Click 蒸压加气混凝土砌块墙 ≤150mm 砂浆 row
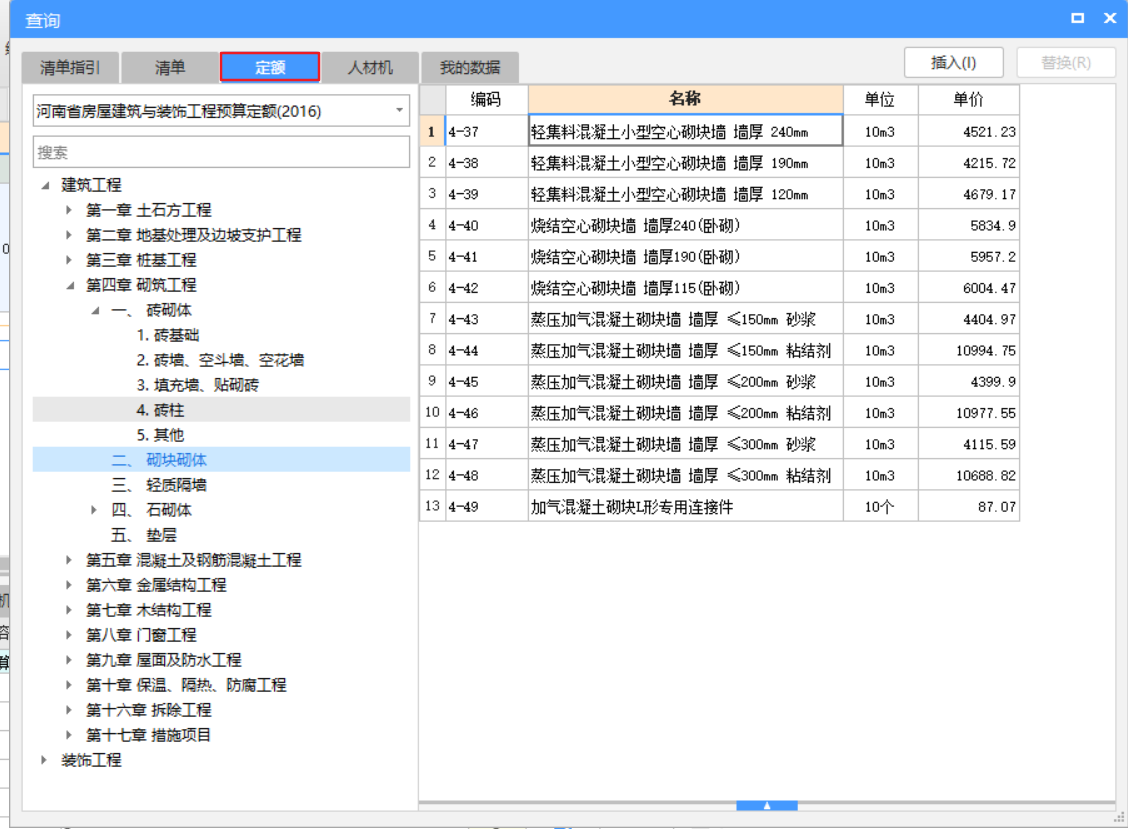Image resolution: width=1128 pixels, height=829 pixels. click(x=686, y=320)
